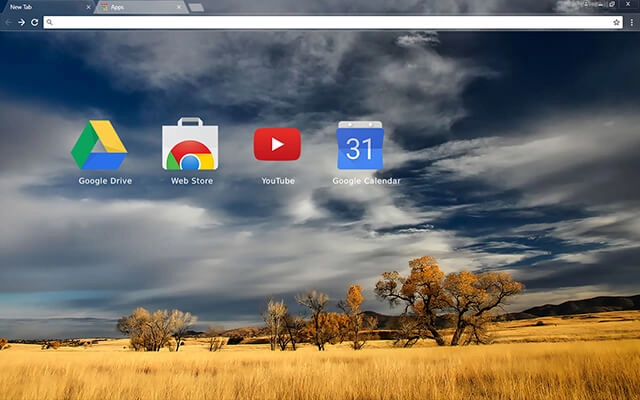Focus the address bar input
The width and height of the screenshot is (640, 400).
pyautogui.click(x=333, y=22)
